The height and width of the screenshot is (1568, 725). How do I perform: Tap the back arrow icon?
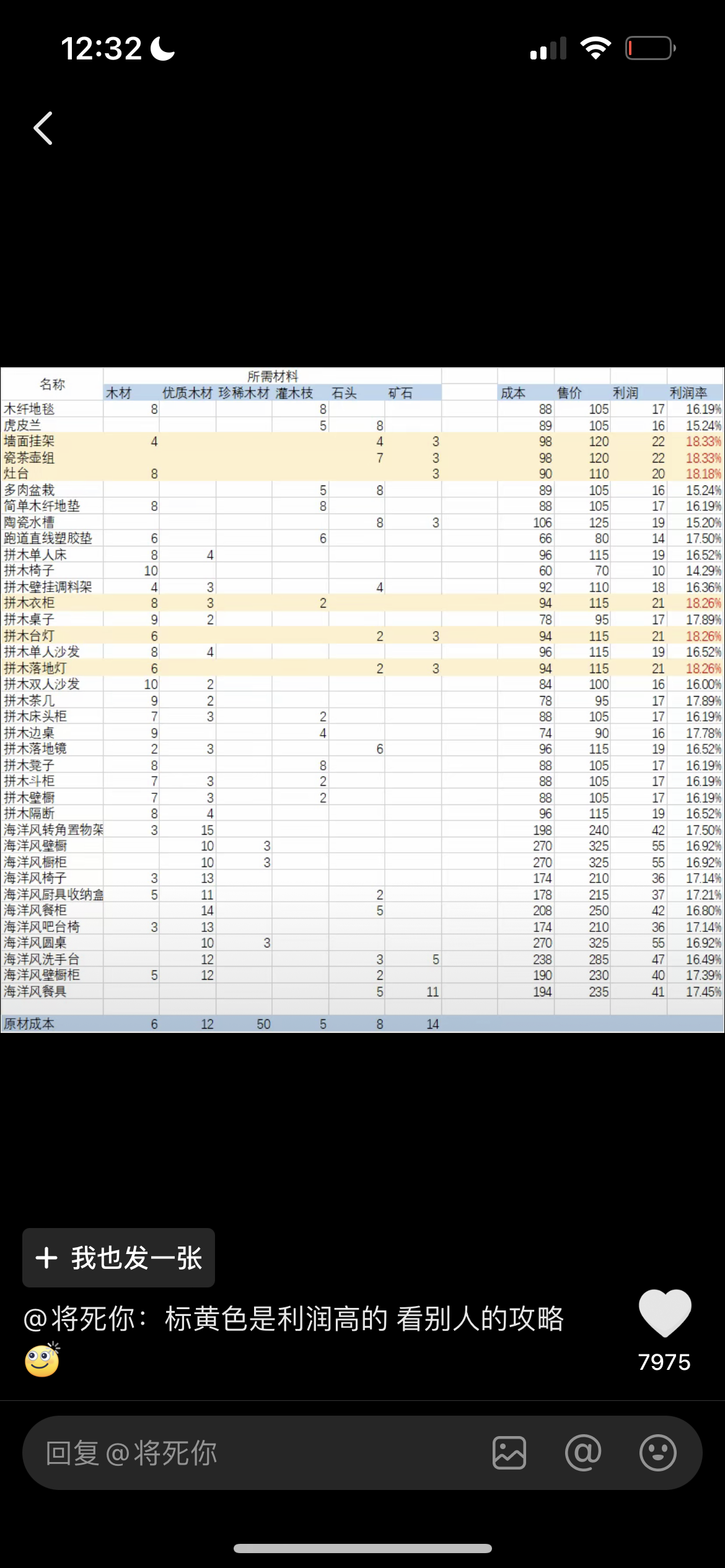point(43,128)
